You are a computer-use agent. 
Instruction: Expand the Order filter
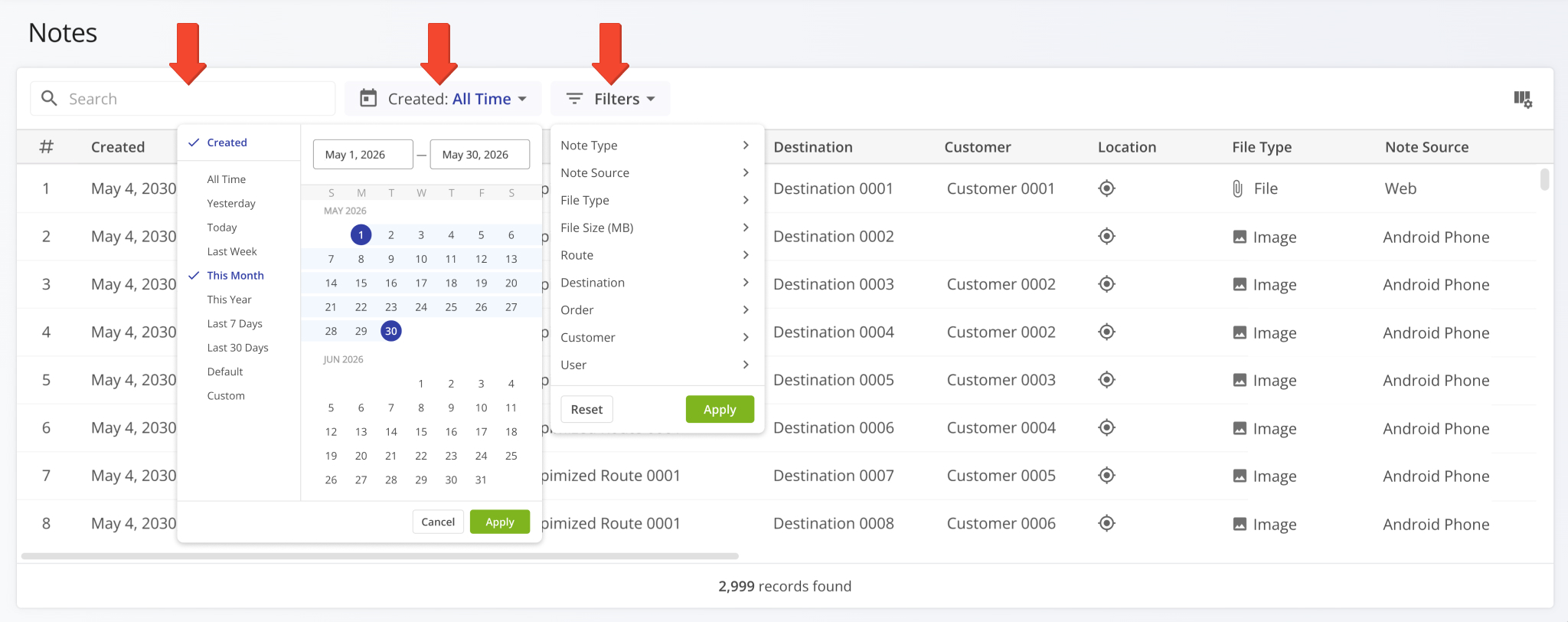[x=657, y=310]
